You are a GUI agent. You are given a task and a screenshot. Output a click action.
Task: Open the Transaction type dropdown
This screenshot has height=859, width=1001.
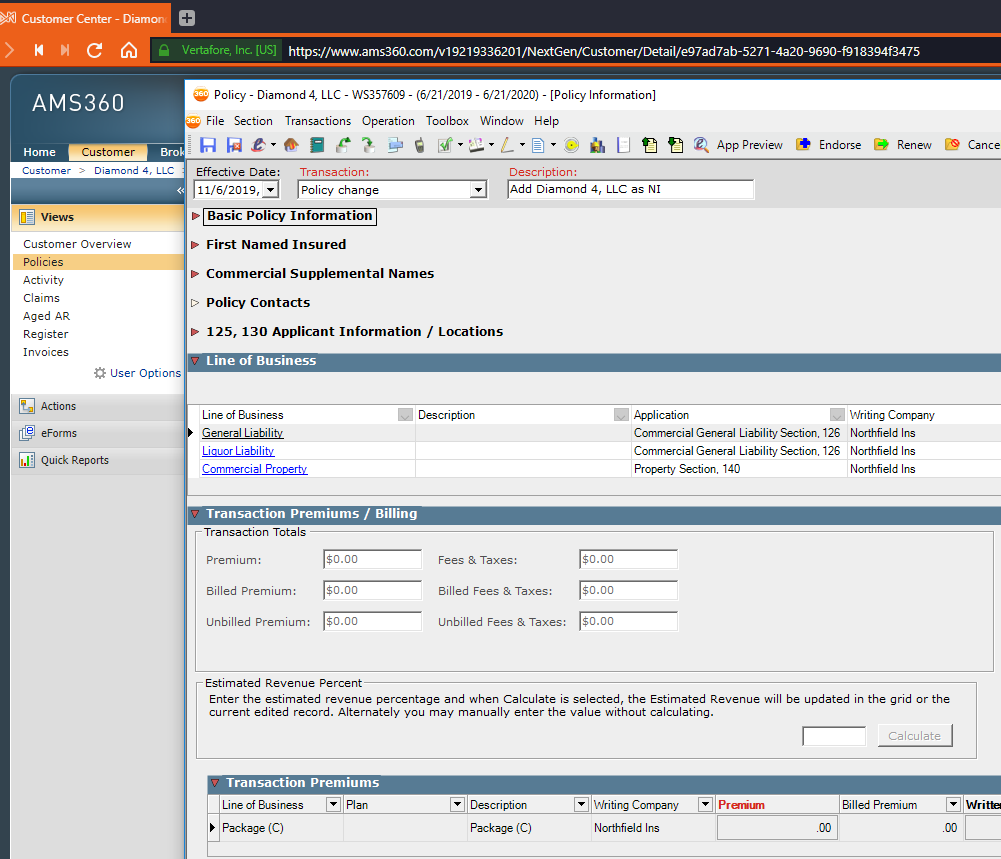477,190
